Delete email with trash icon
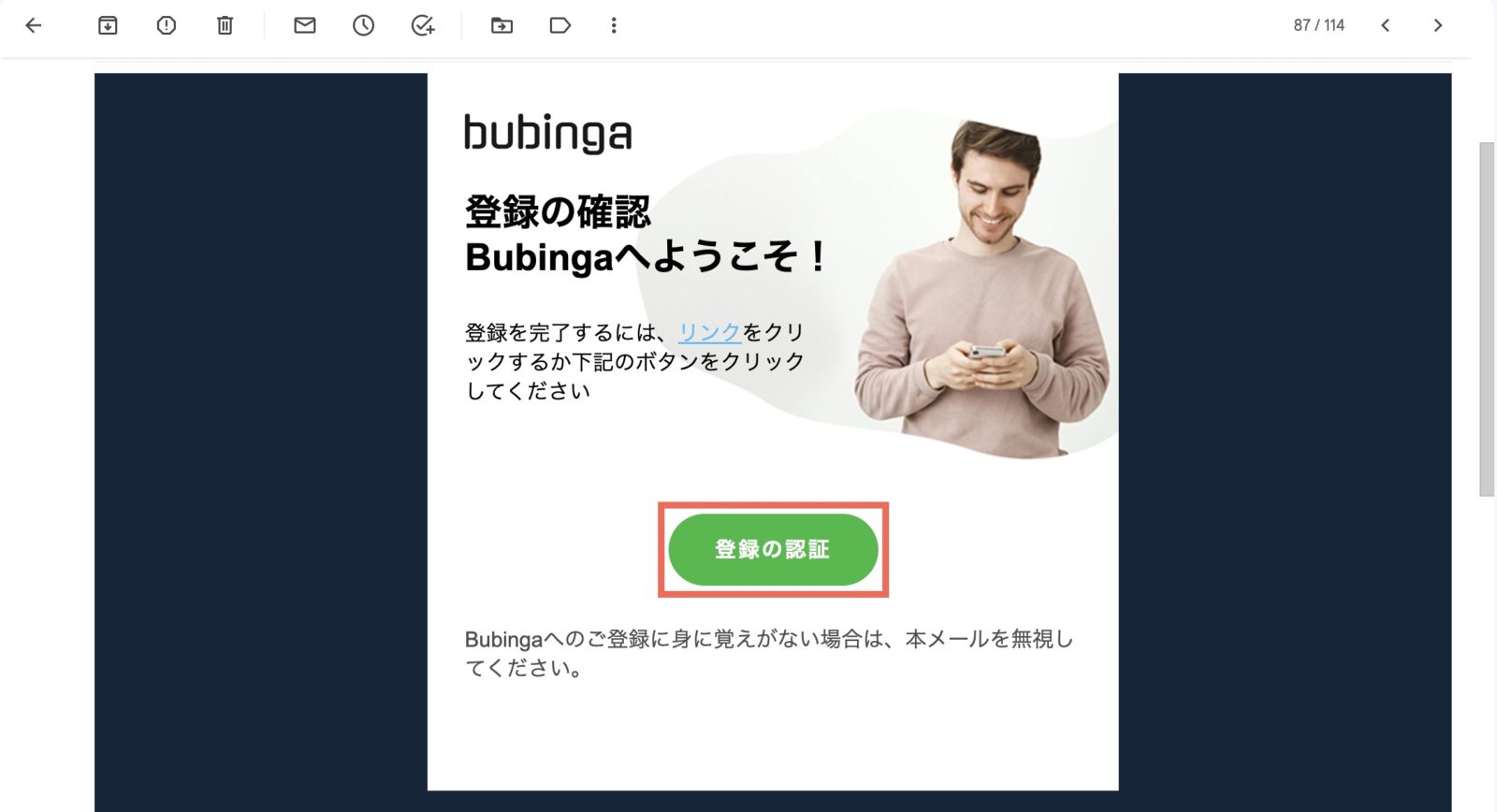Screen dimensions: 1497x812 click(x=225, y=25)
